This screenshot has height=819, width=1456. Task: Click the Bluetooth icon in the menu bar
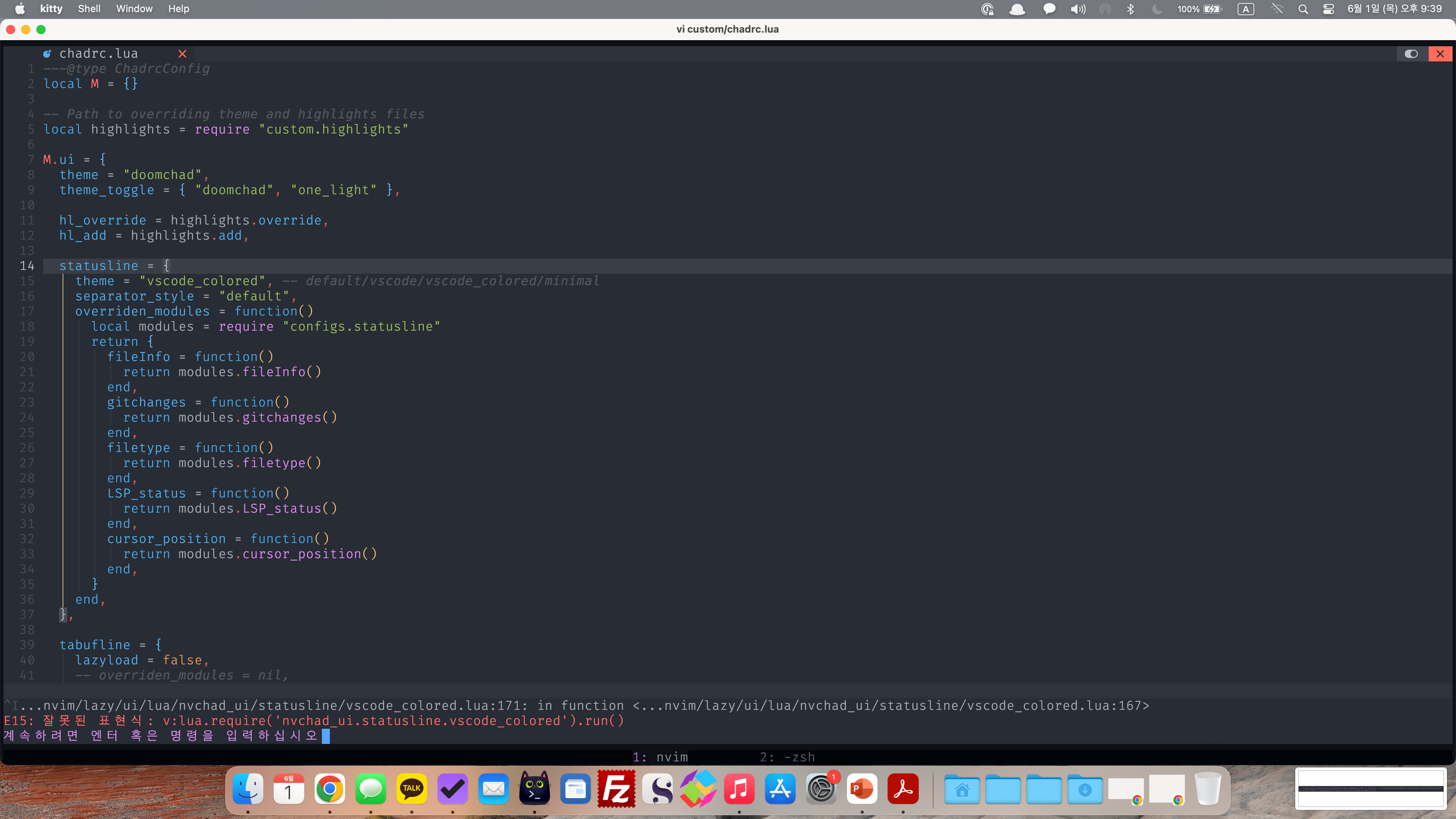[1131, 8]
